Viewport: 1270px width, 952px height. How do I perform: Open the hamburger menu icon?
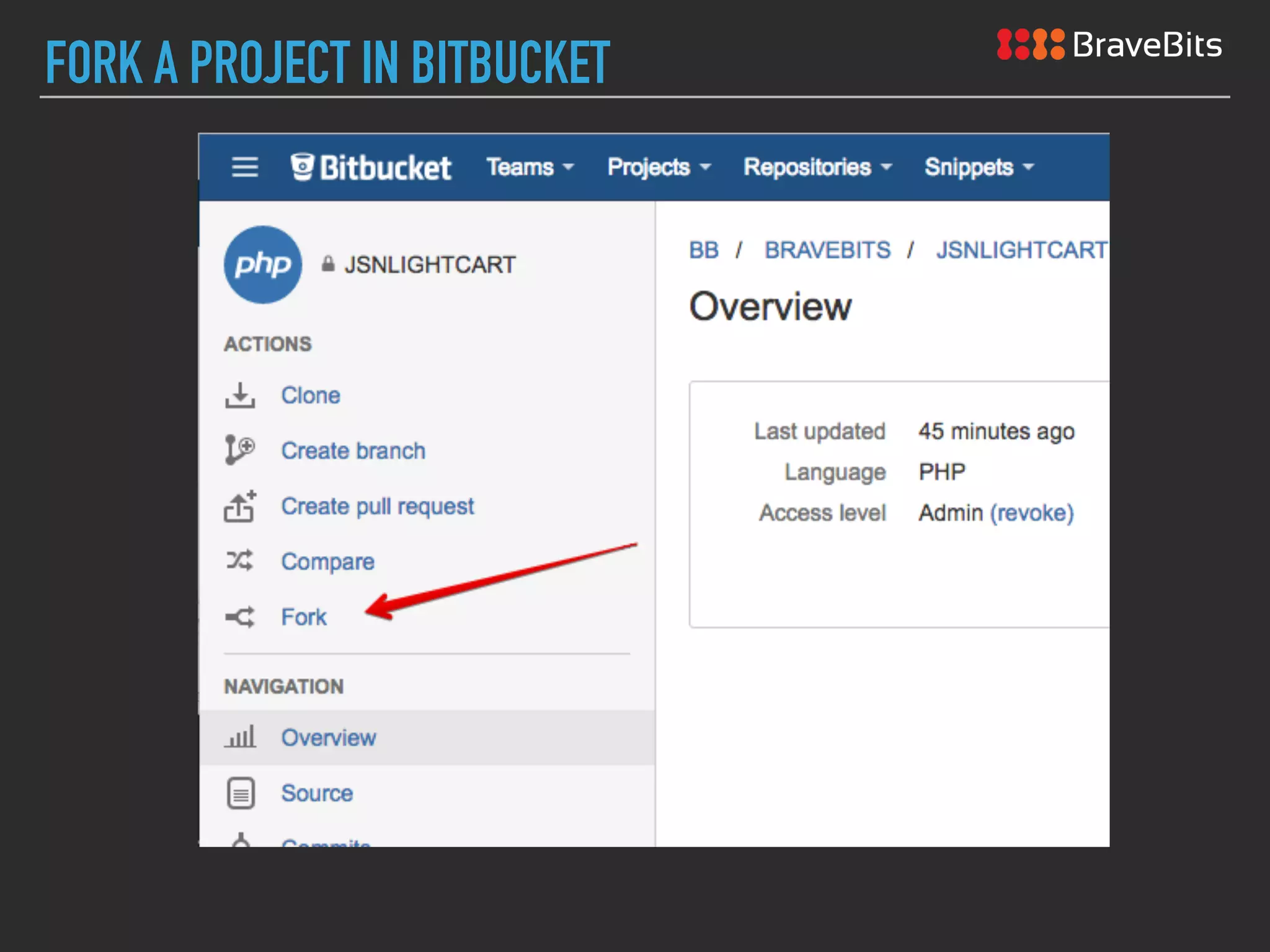coord(244,167)
